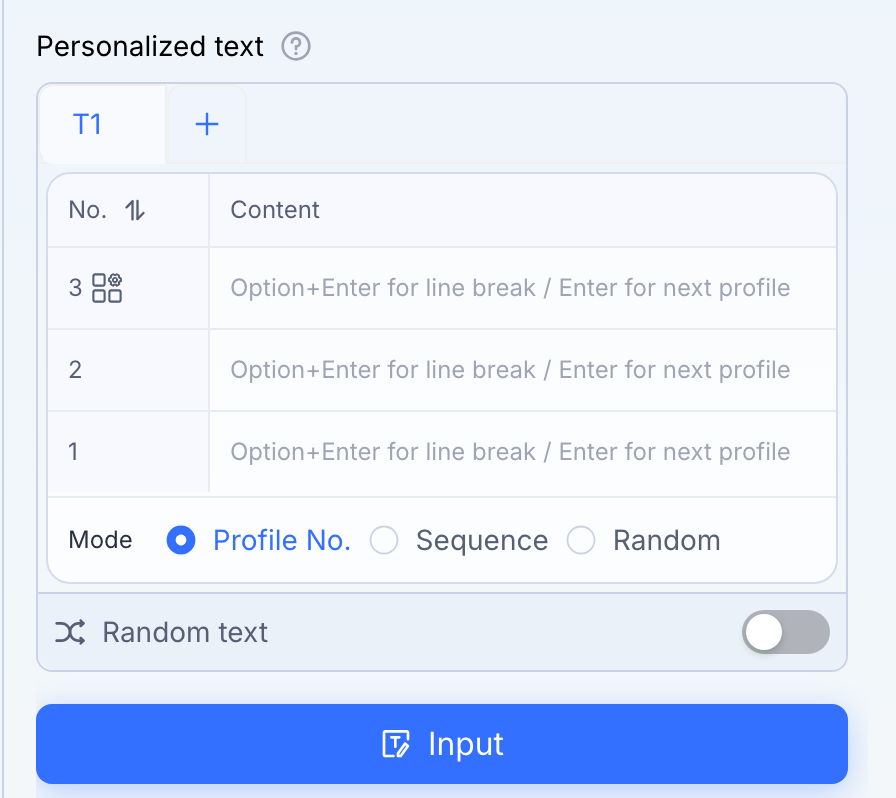Click the Content column header
The width and height of the screenshot is (896, 798).
click(x=274, y=210)
